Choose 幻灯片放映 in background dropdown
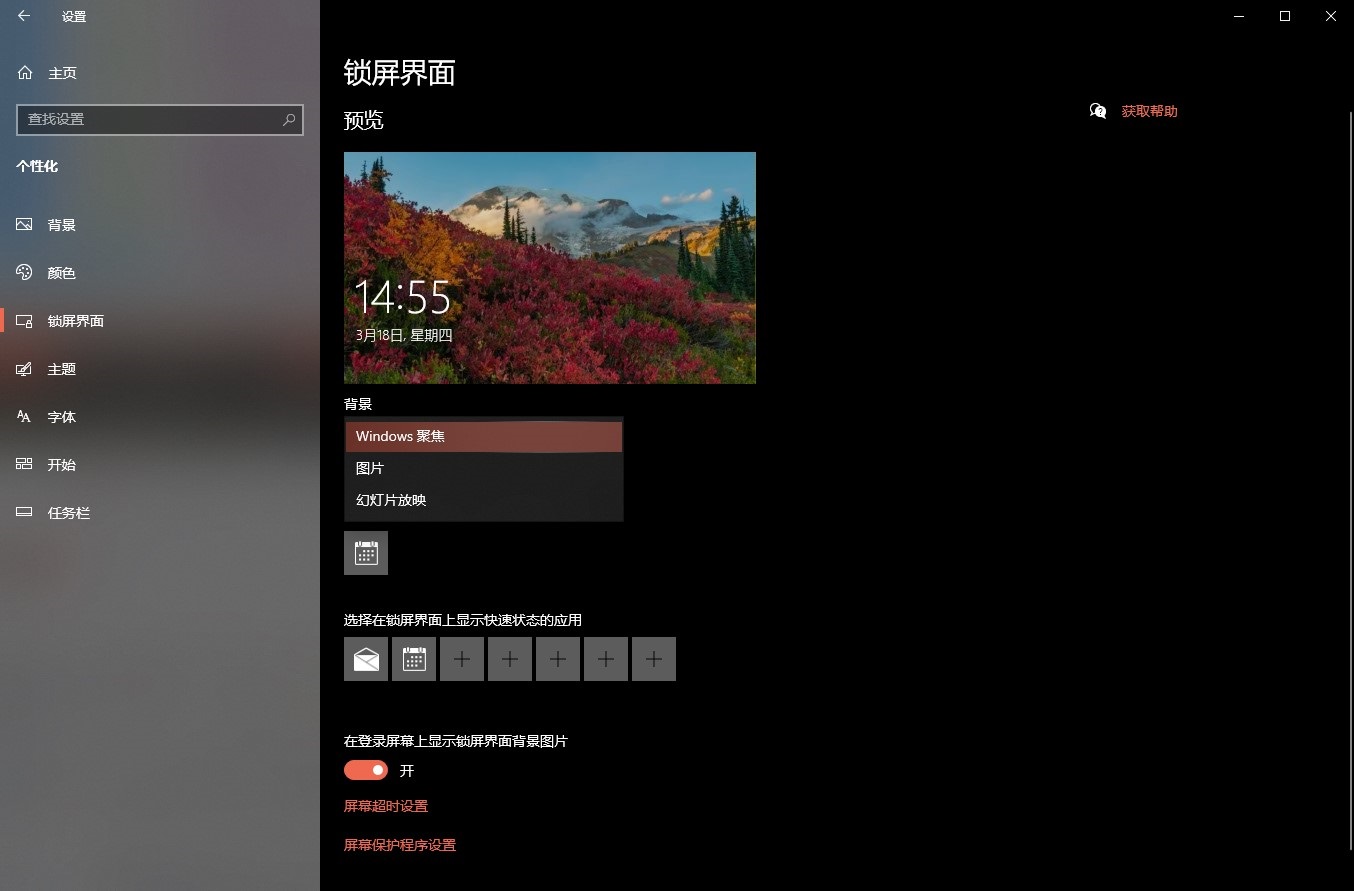Viewport: 1354px width, 891px height. click(x=484, y=500)
